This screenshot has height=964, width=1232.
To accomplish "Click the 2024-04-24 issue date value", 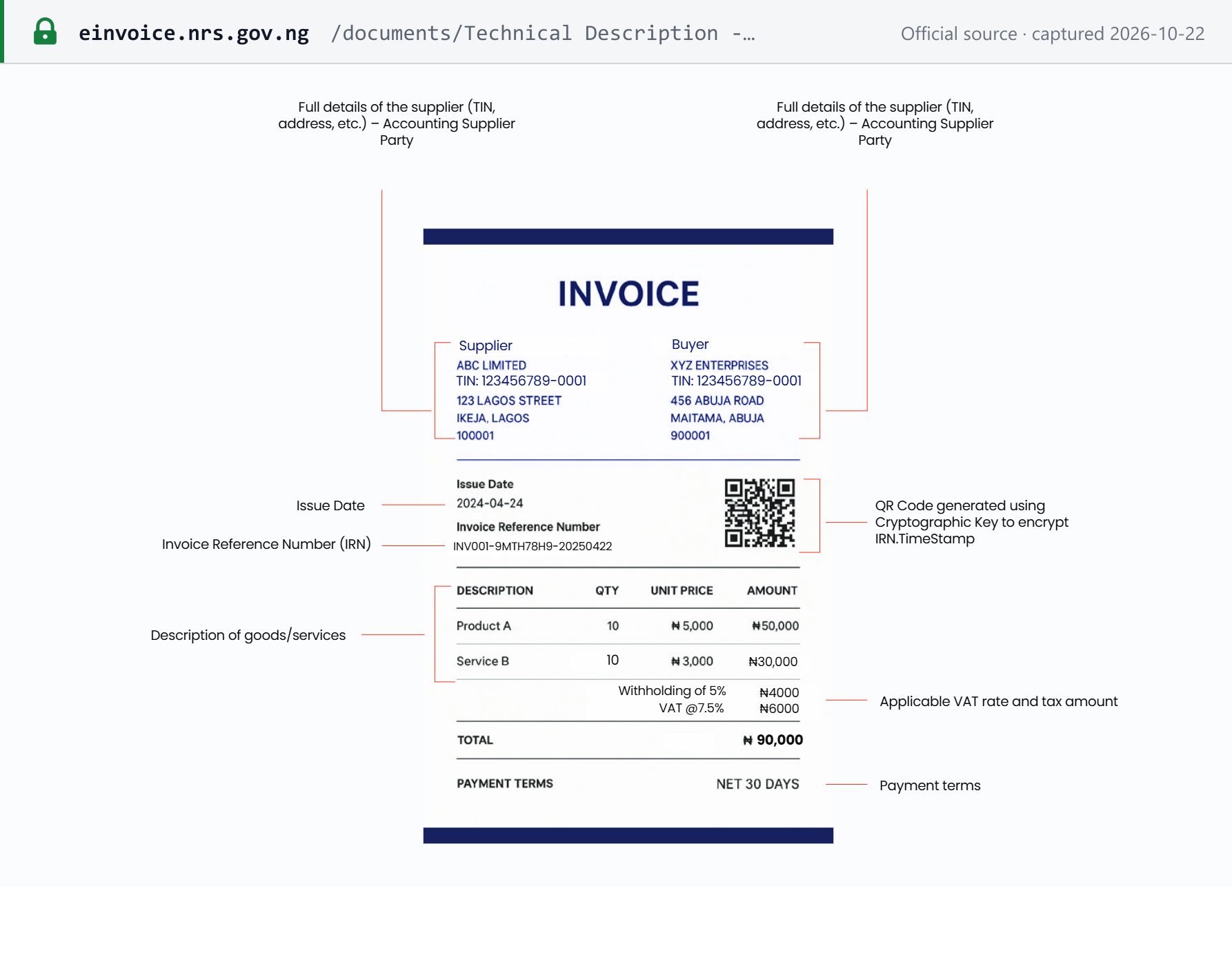I will click(490, 503).
